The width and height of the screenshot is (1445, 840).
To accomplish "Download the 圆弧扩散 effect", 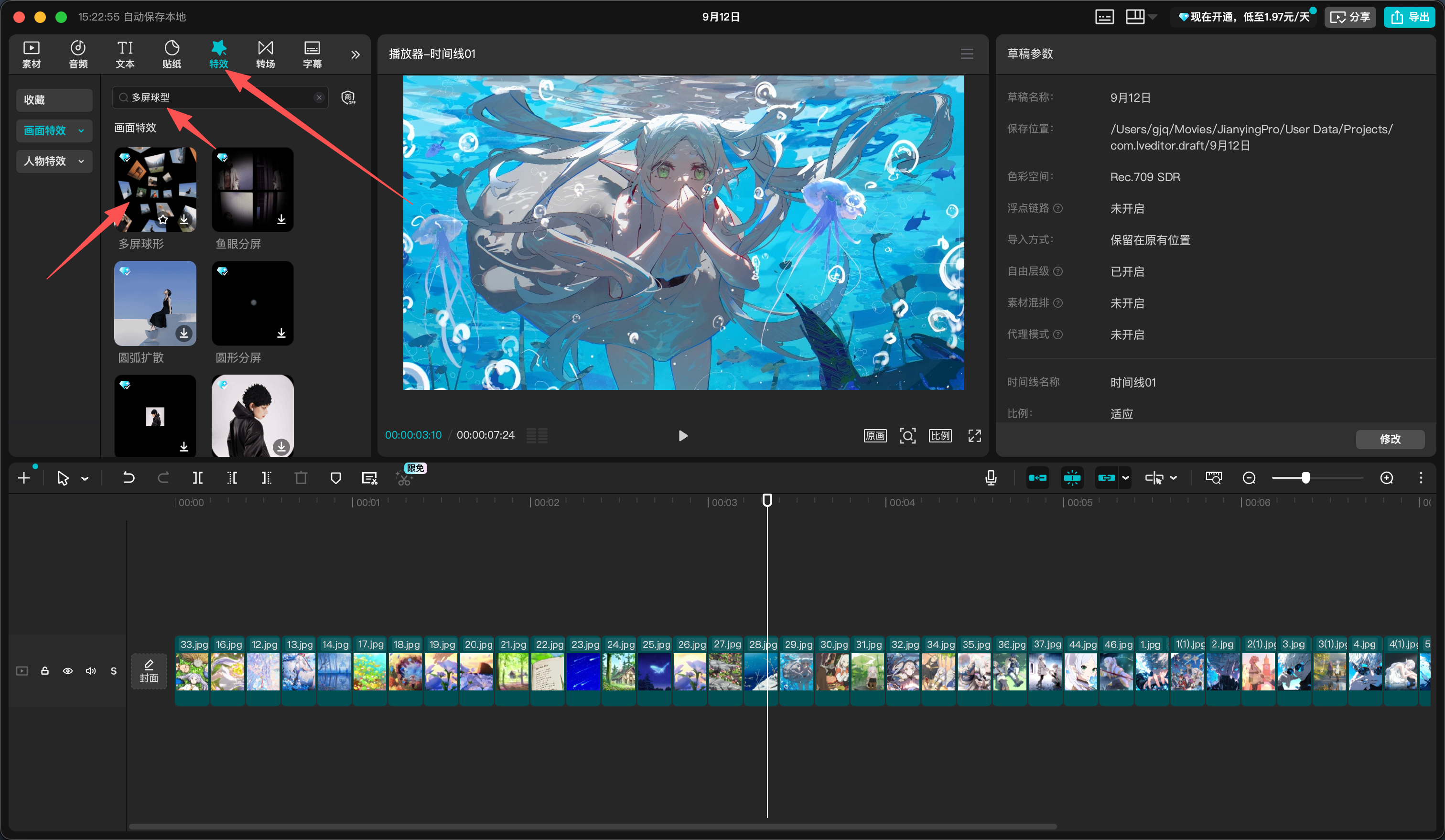I will (184, 333).
